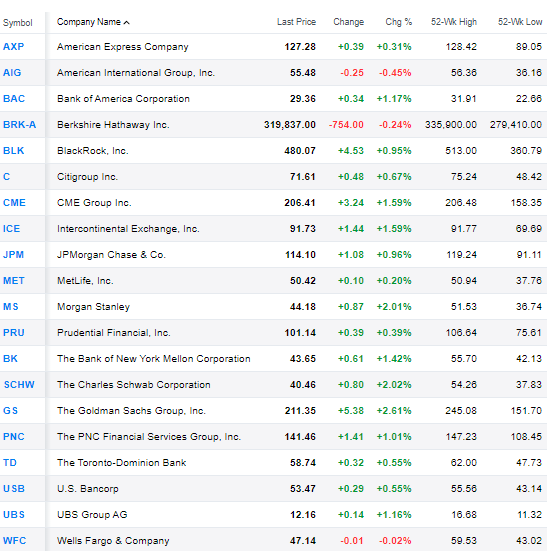Select Citigroup Inc. name
The image size is (547, 551).
coord(87,177)
